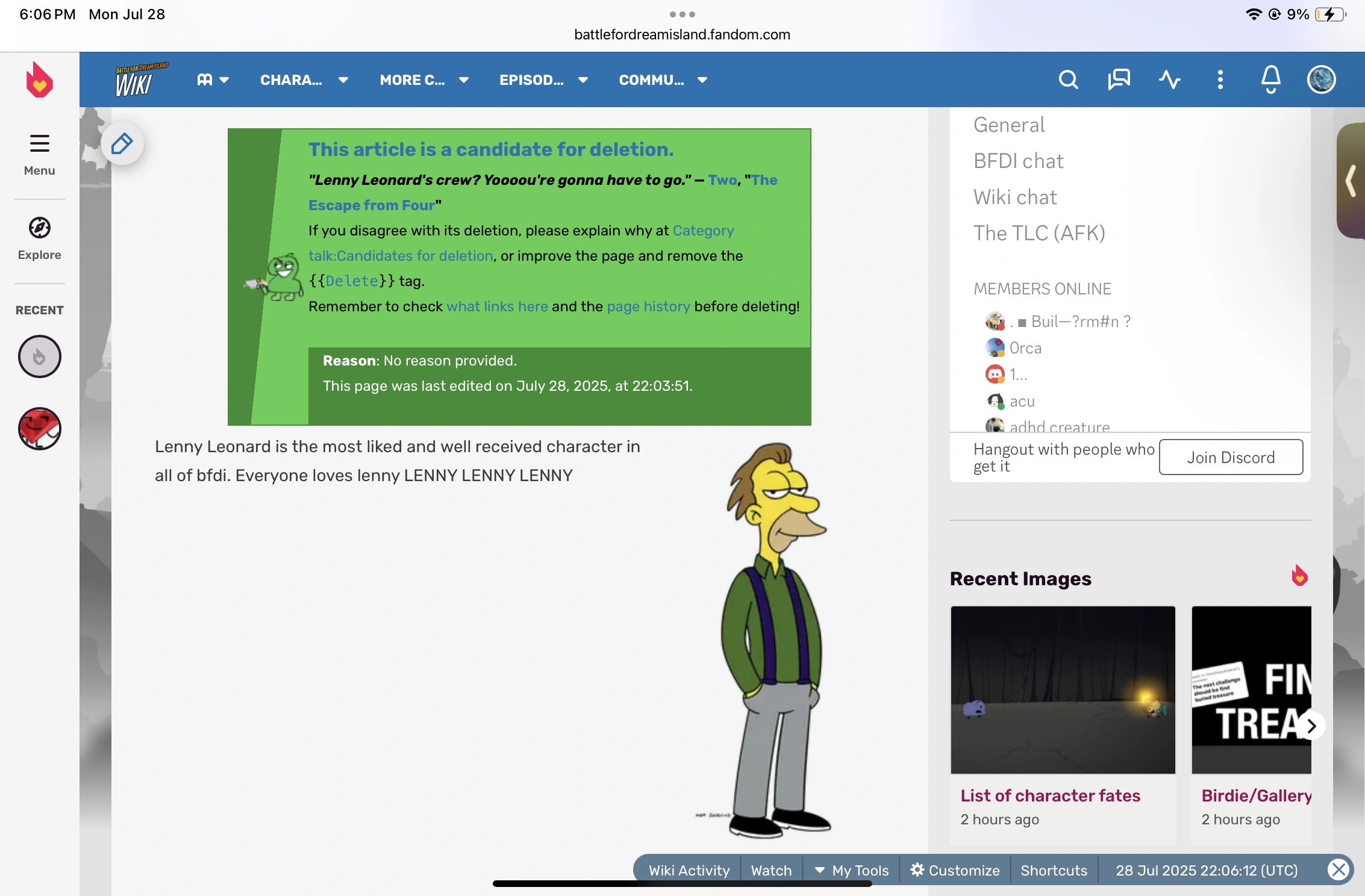Open the Discussions chat bubbles icon

coord(1119,79)
